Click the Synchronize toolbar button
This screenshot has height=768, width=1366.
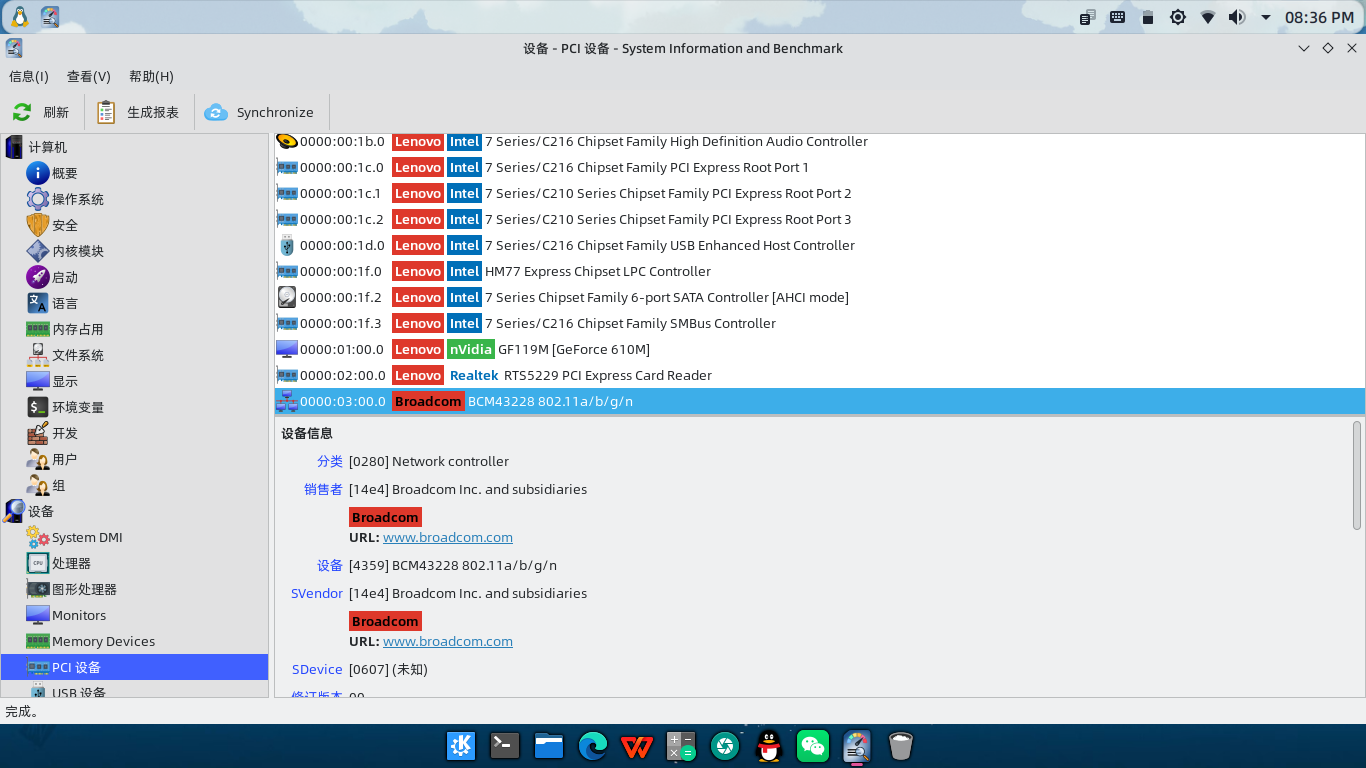coord(259,112)
